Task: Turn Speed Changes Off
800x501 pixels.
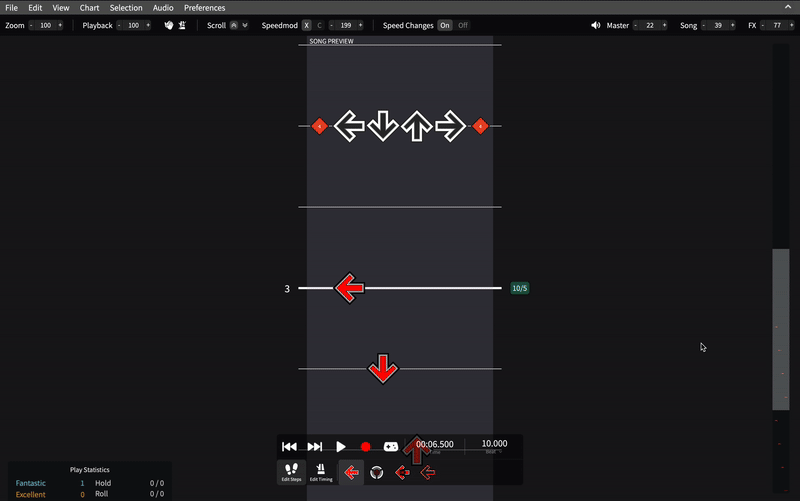Action: click(463, 25)
